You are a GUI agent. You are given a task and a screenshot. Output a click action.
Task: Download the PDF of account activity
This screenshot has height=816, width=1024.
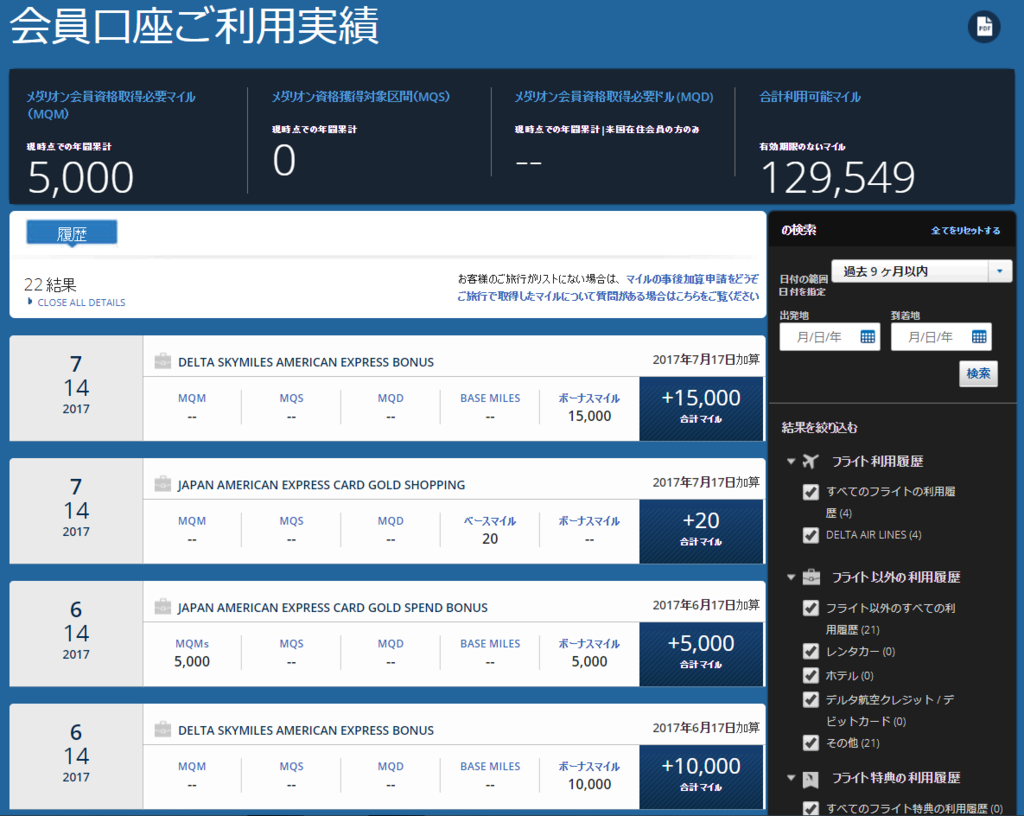point(984,27)
